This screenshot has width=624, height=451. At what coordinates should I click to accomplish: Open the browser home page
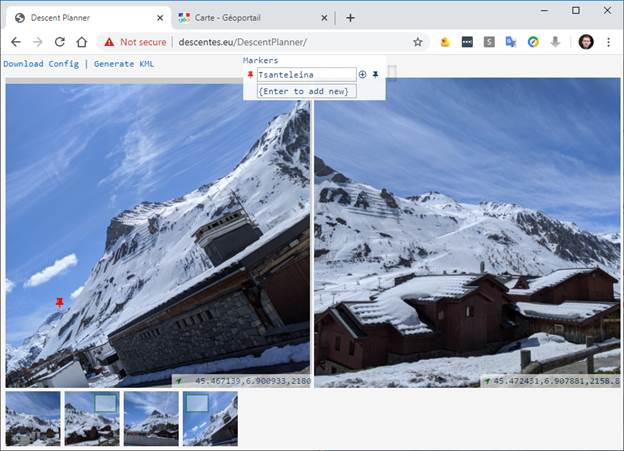[x=82, y=42]
